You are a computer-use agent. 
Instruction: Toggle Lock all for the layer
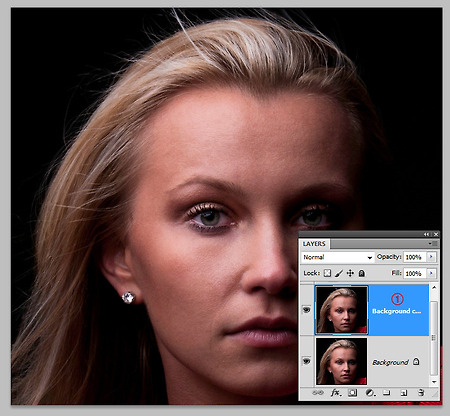pos(362,273)
